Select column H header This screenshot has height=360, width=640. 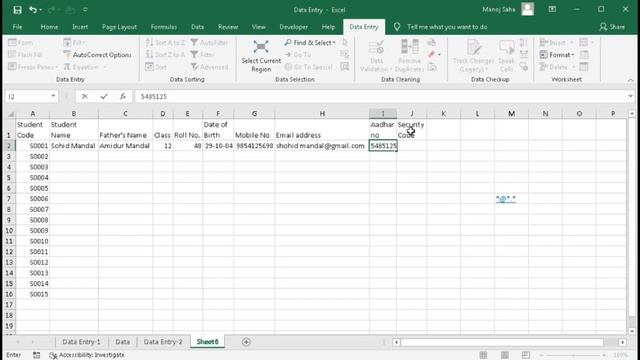(322, 113)
